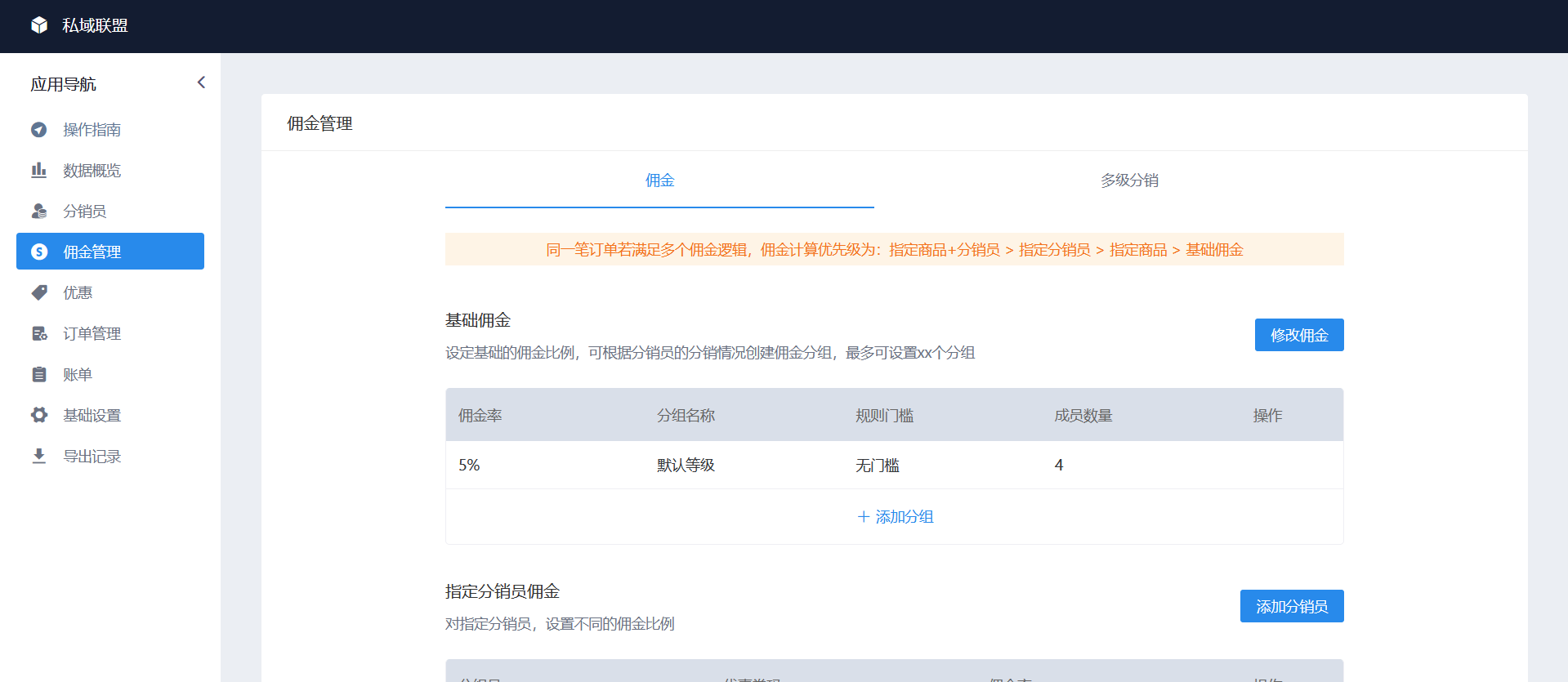1568x682 pixels.
Task: Click the 修改佣金 button
Action: coord(1299,335)
